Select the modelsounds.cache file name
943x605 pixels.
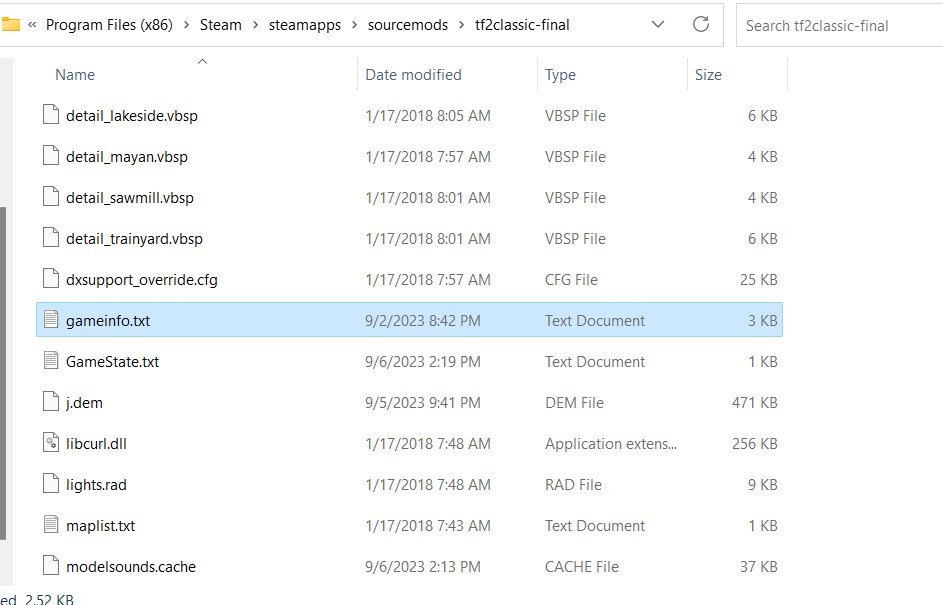[x=131, y=567]
